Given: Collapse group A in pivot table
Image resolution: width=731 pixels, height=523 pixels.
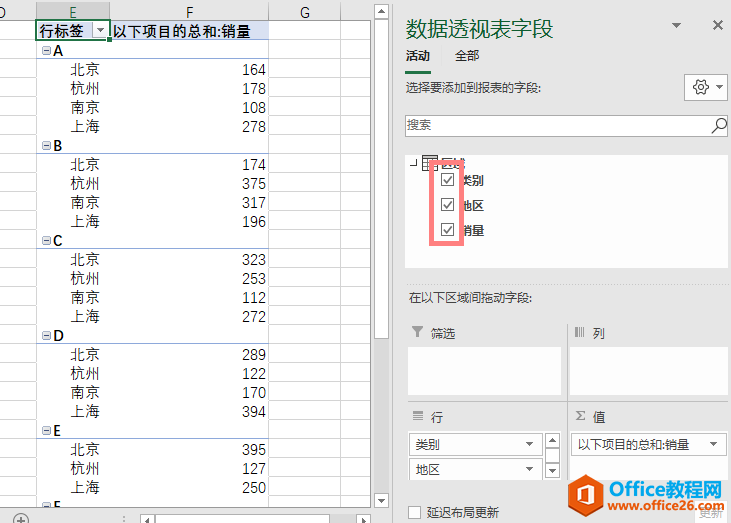Looking at the screenshot, I should click(x=47, y=50).
